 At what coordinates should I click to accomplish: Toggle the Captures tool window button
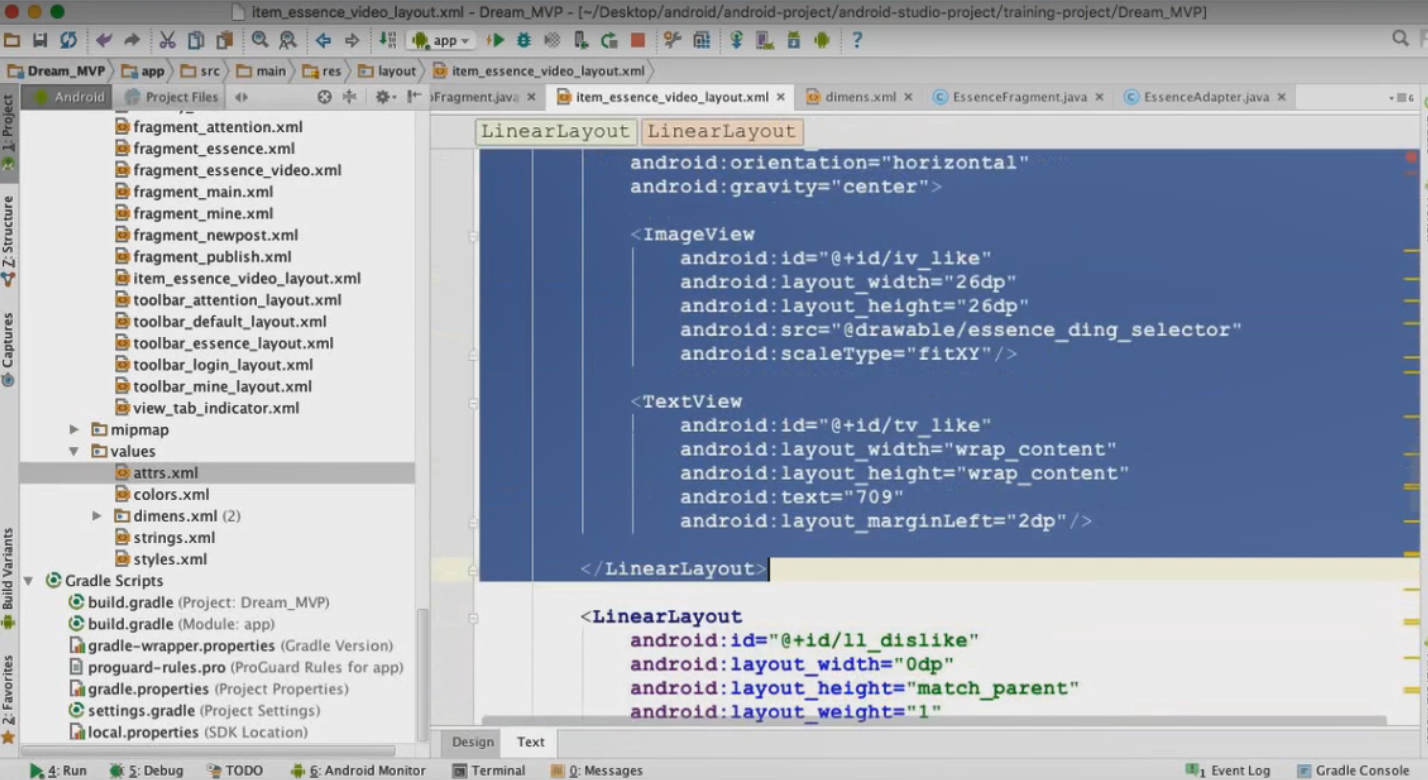pos(9,350)
